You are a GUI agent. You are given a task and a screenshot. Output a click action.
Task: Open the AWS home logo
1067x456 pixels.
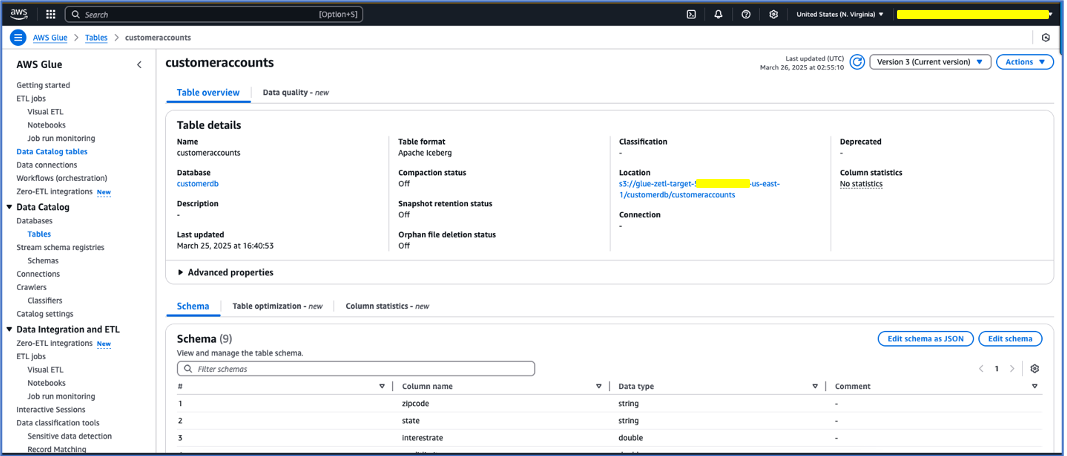point(18,14)
